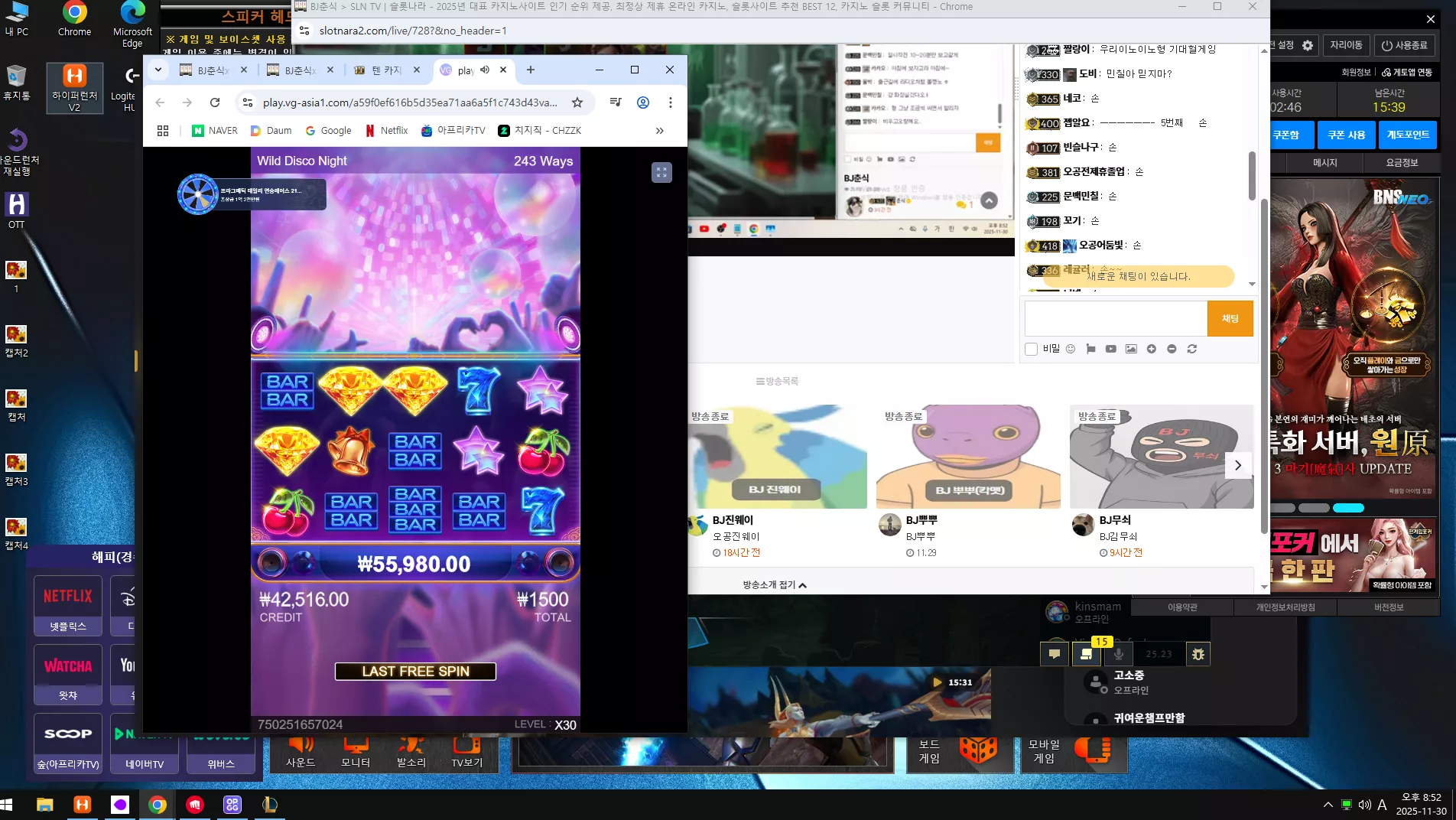Toggle fullscreen for Wild Disco Night game
Viewport: 1456px width, 820px height.
pos(661,172)
